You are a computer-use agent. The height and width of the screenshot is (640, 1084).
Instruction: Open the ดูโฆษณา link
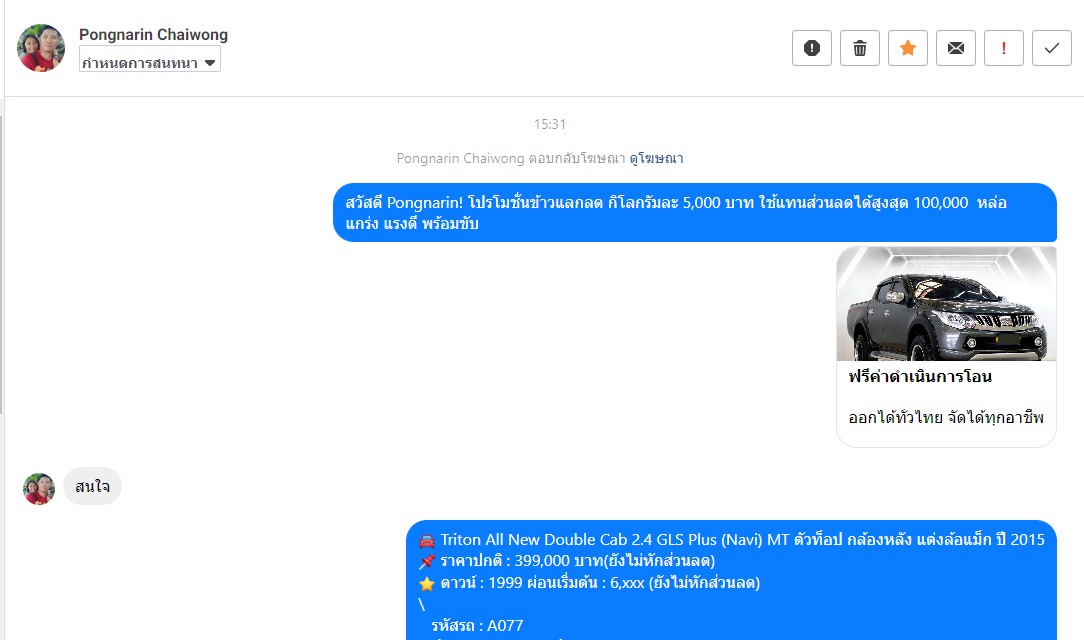click(656, 158)
